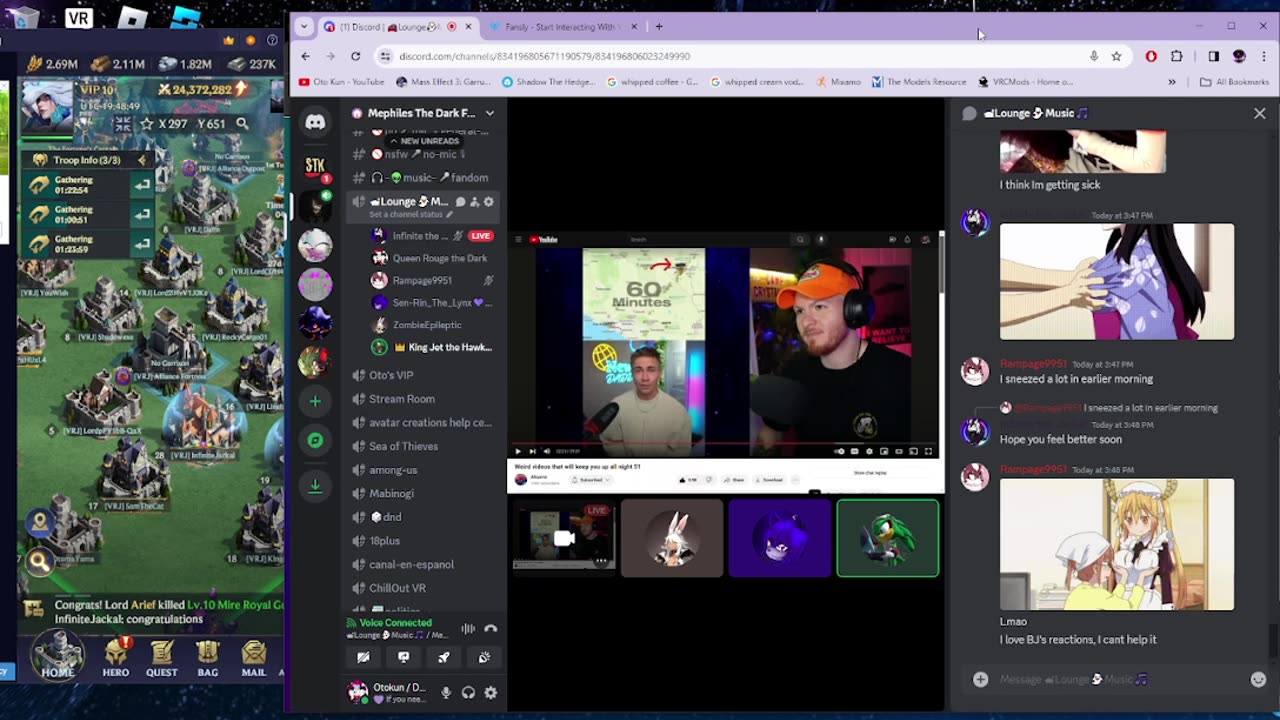Image resolution: width=1280 pixels, height=720 pixels.
Task: Invite people to Lounge voice channel
Action: pos(474,202)
